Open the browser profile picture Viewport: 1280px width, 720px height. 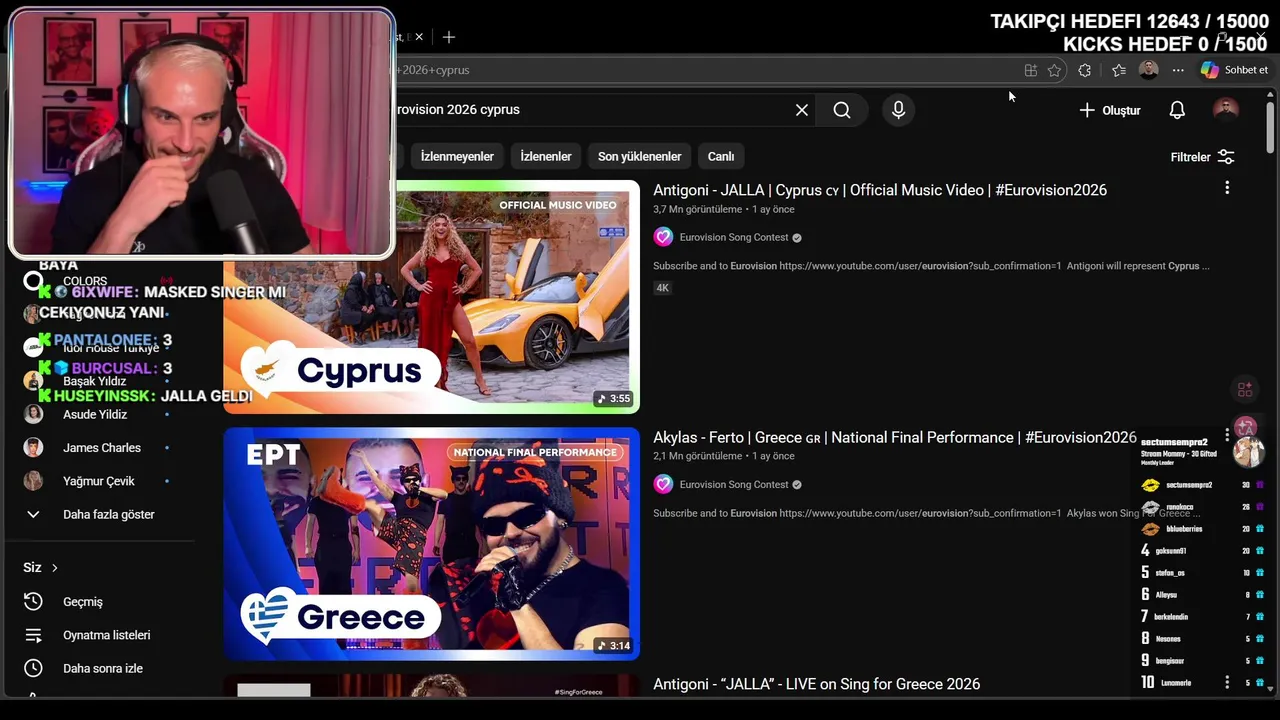tap(1149, 70)
